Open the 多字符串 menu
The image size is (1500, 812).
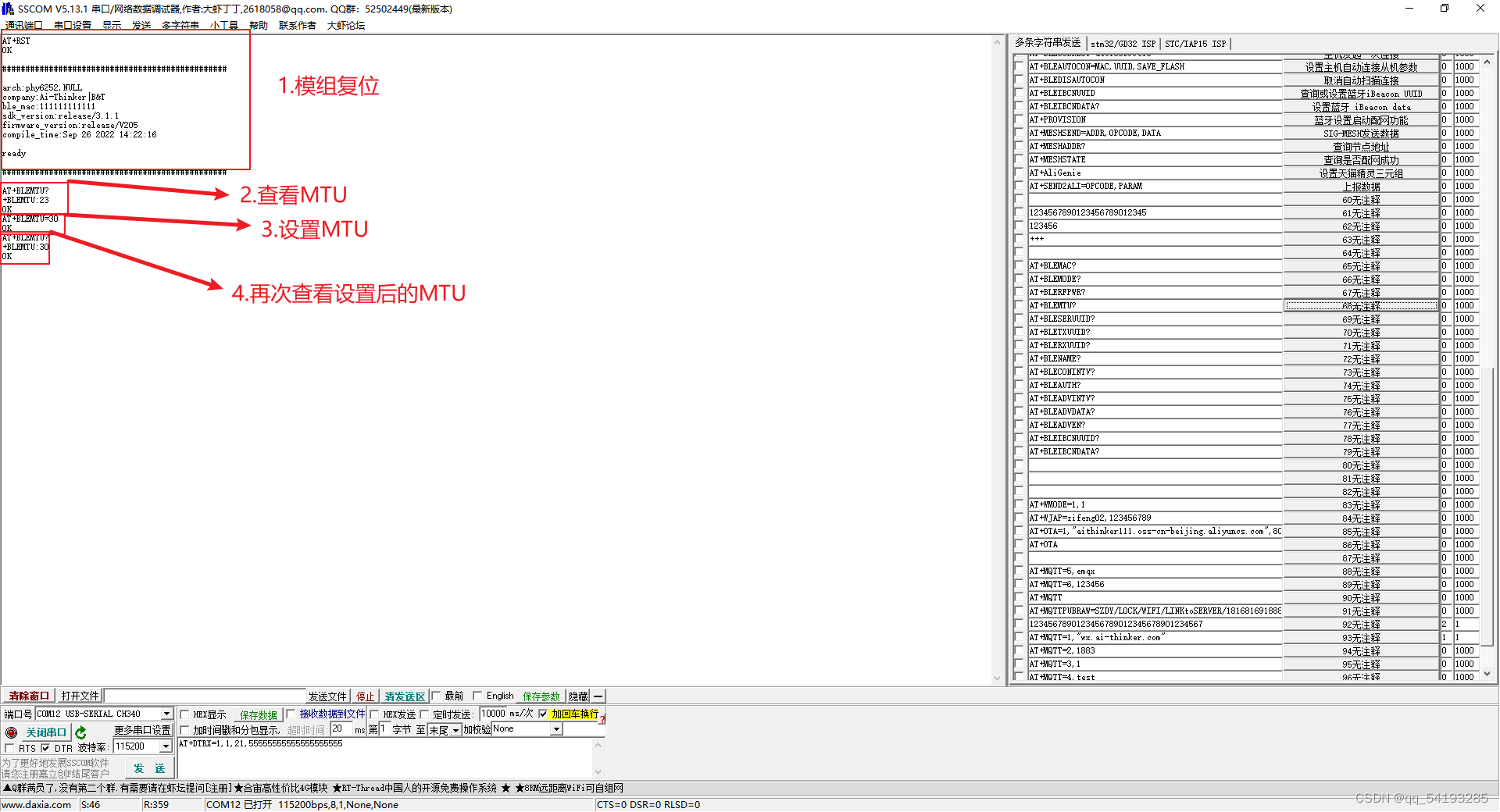tap(180, 25)
